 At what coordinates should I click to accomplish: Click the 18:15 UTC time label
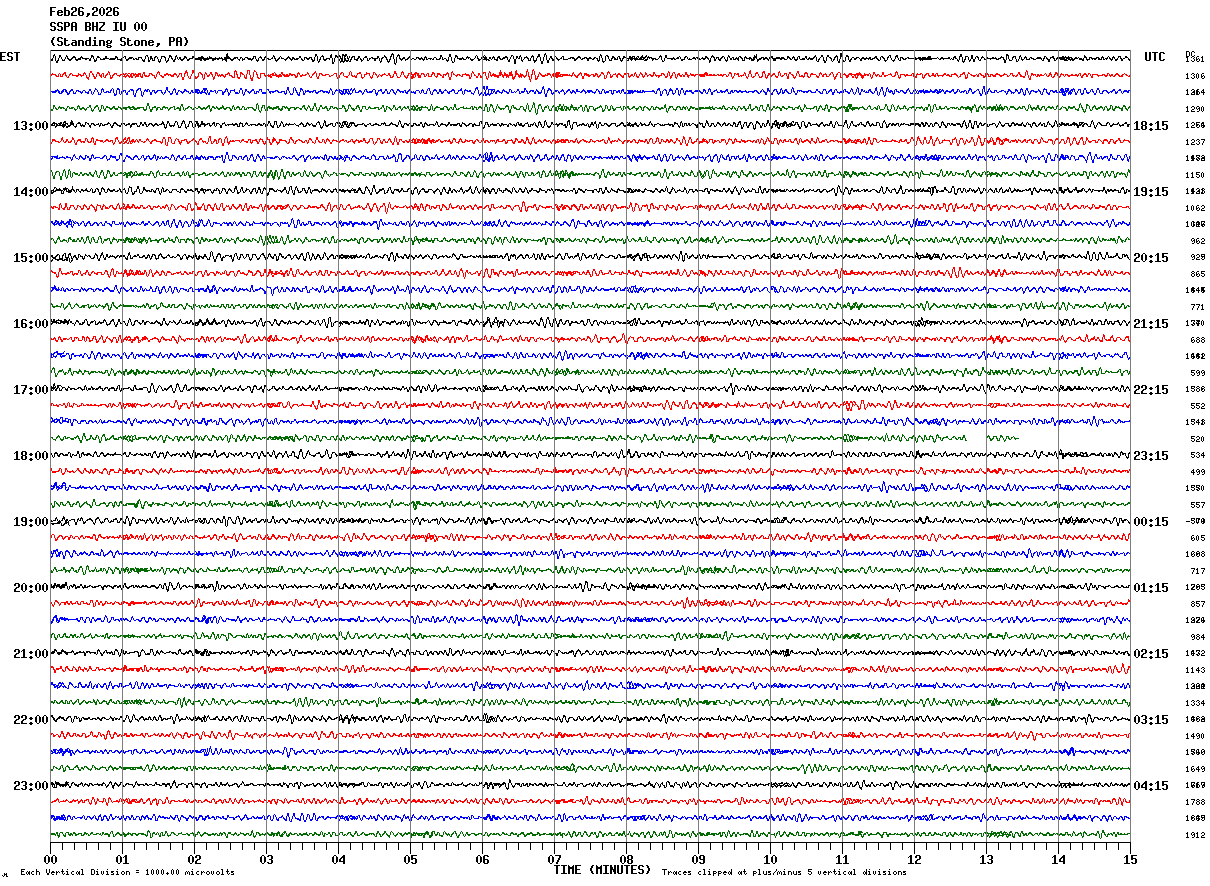pyautogui.click(x=1151, y=126)
